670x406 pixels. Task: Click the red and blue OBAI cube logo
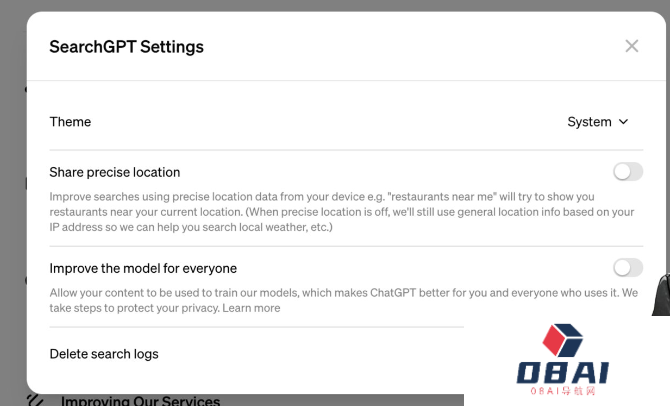pos(562,340)
